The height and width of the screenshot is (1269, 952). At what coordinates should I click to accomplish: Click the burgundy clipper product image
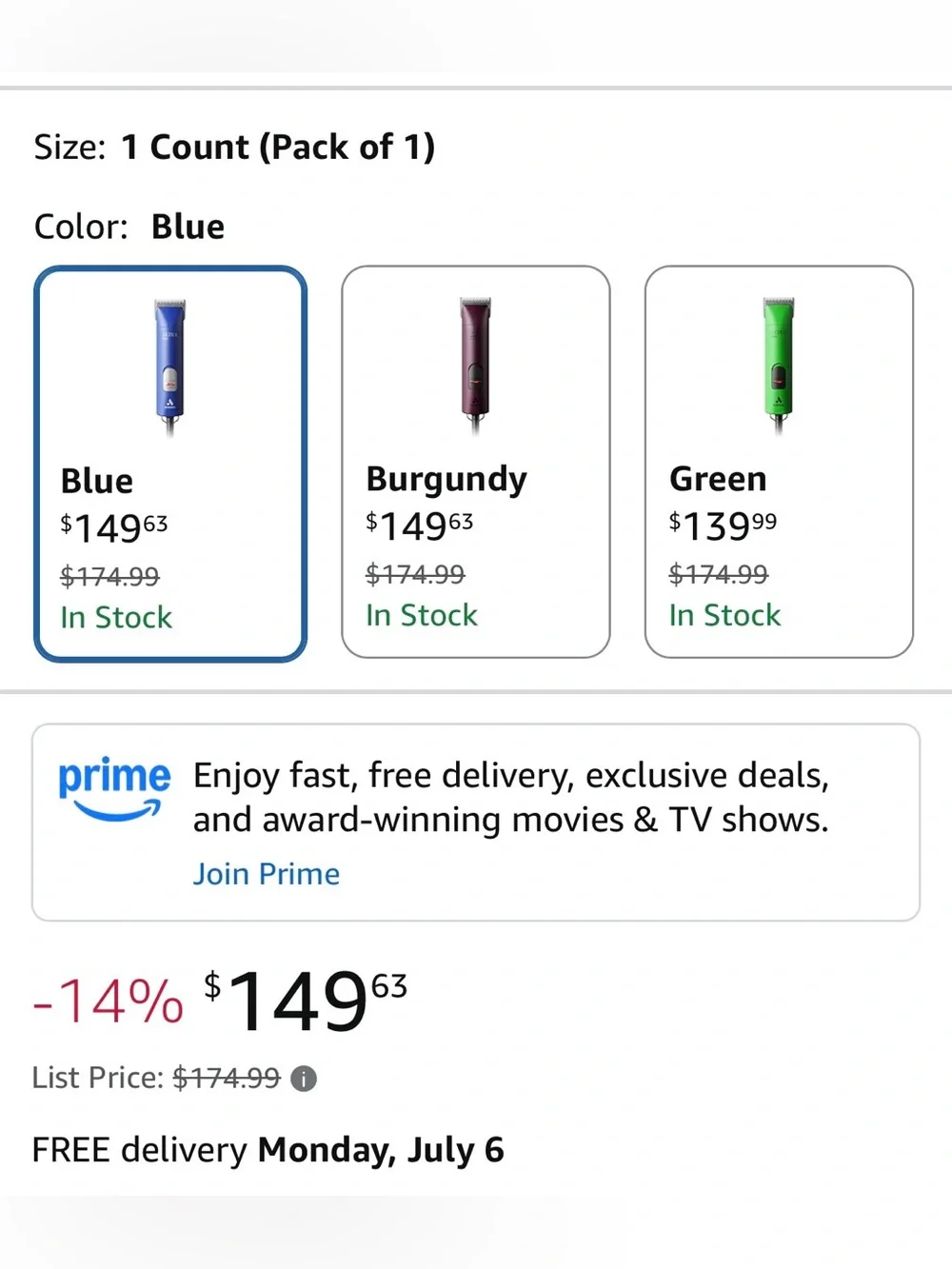pyautogui.click(x=475, y=366)
